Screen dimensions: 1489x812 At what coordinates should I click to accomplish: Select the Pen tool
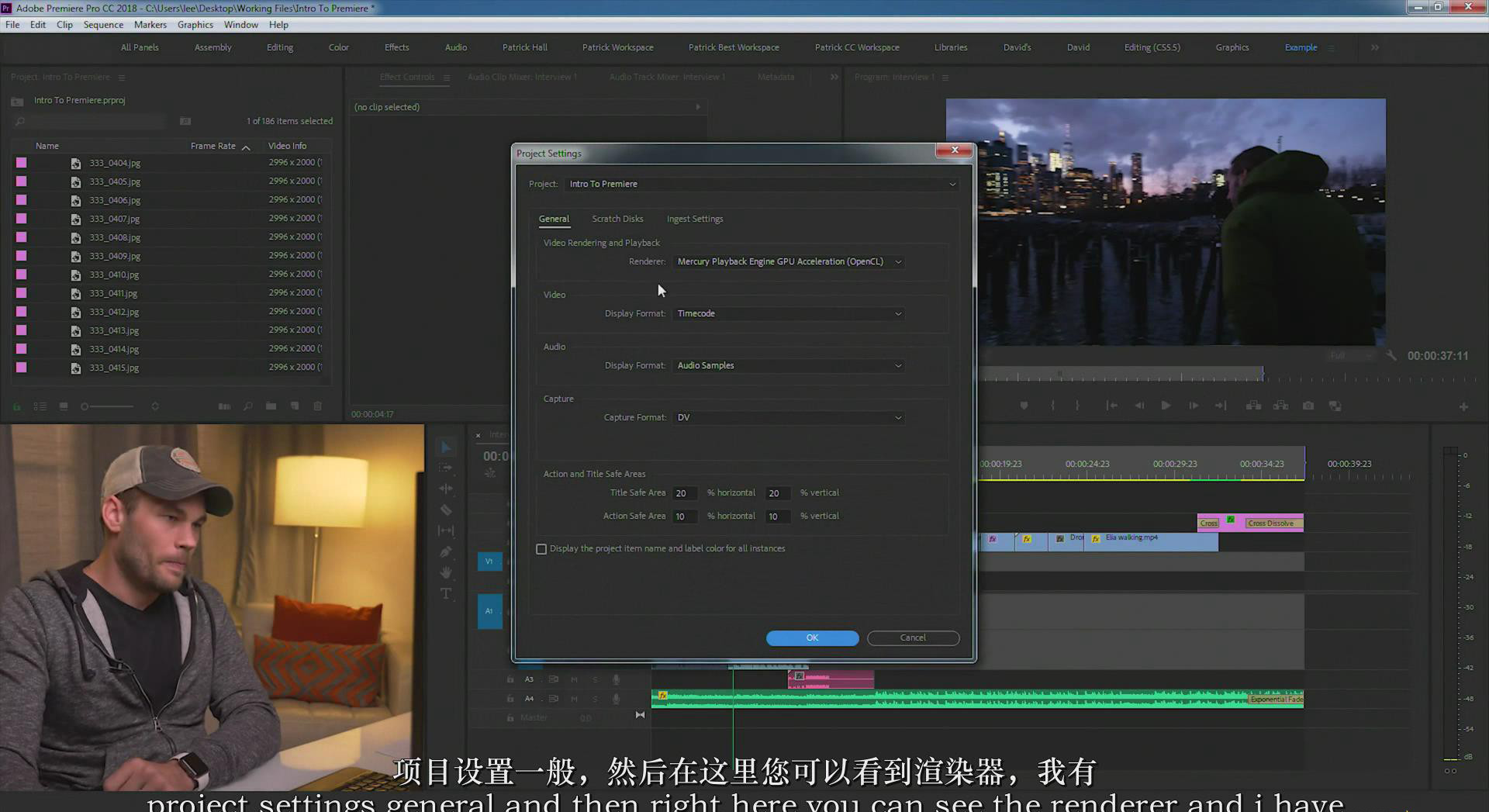(446, 551)
